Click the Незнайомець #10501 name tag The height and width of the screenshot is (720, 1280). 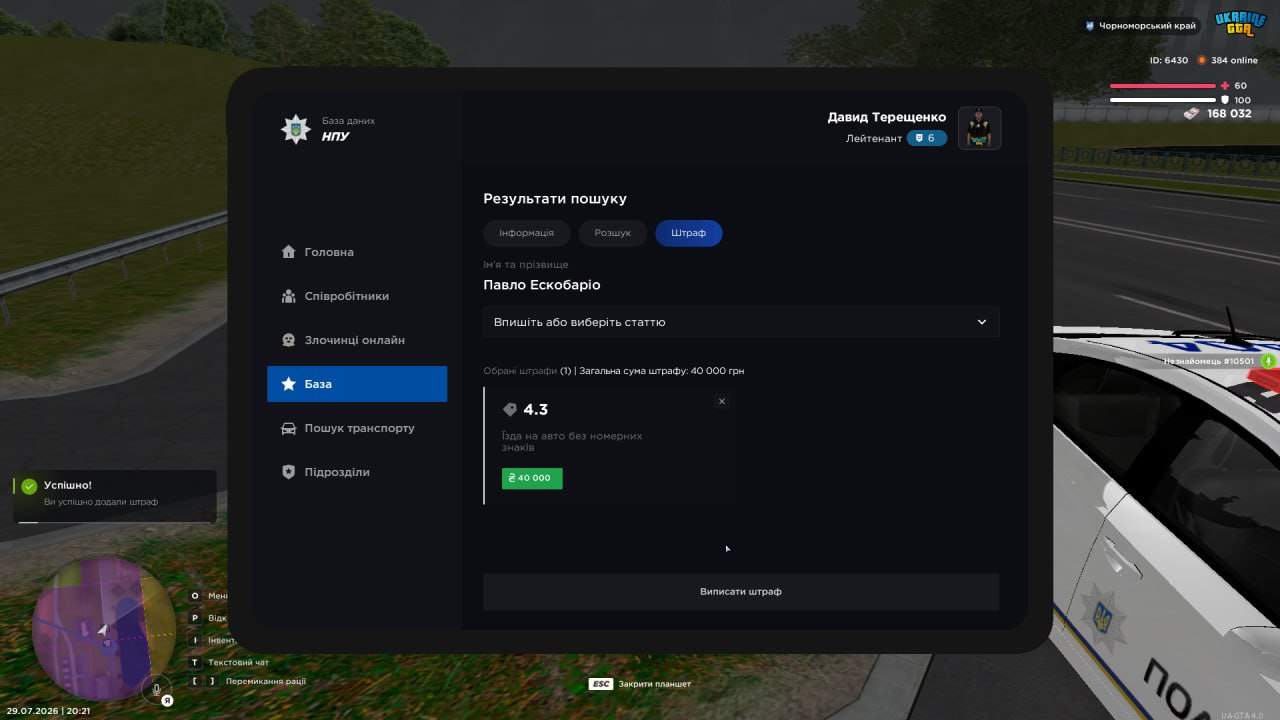click(1209, 361)
